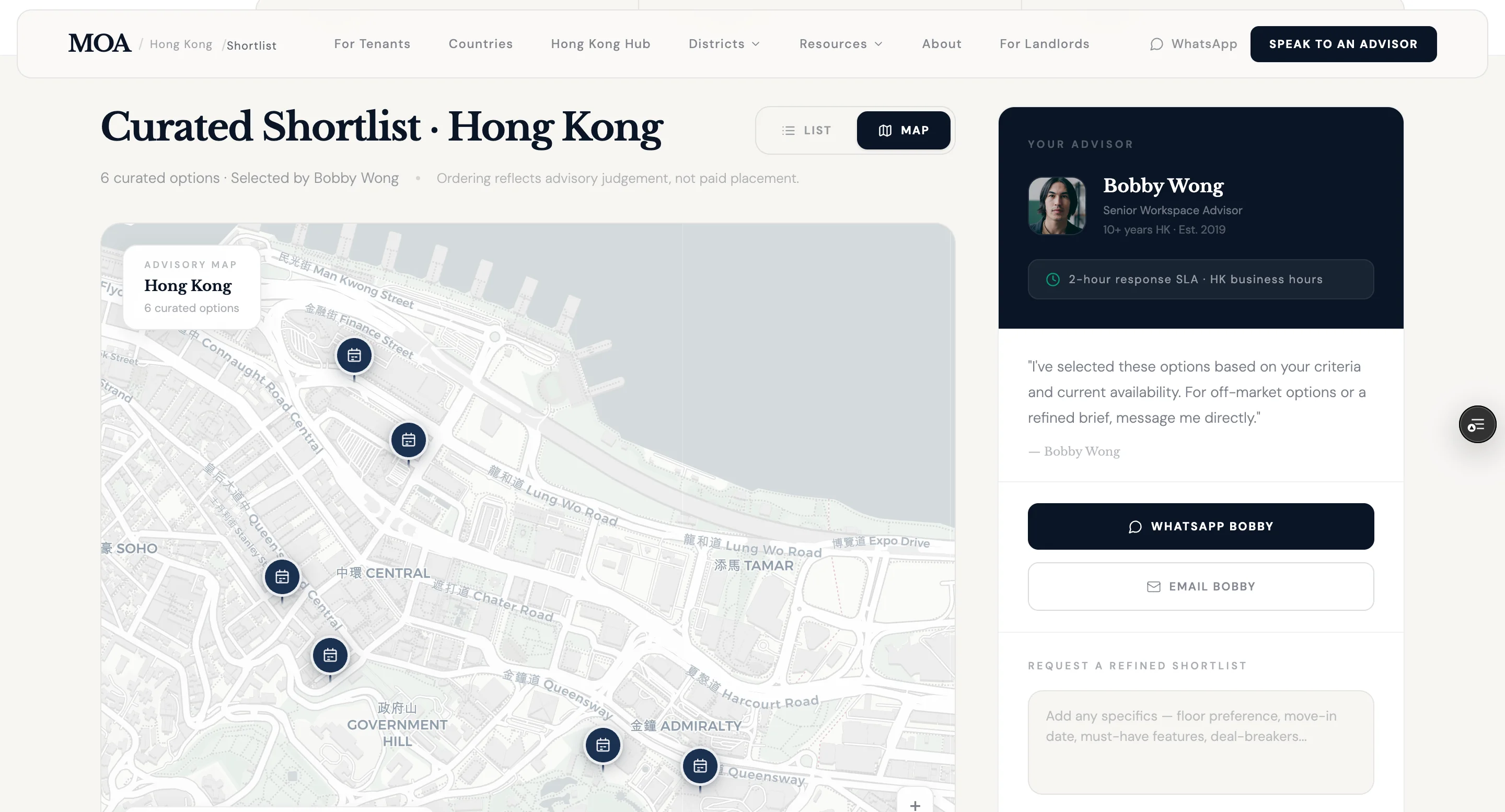The height and width of the screenshot is (812, 1505).
Task: Focus the refined shortlist text area
Action: click(1201, 742)
